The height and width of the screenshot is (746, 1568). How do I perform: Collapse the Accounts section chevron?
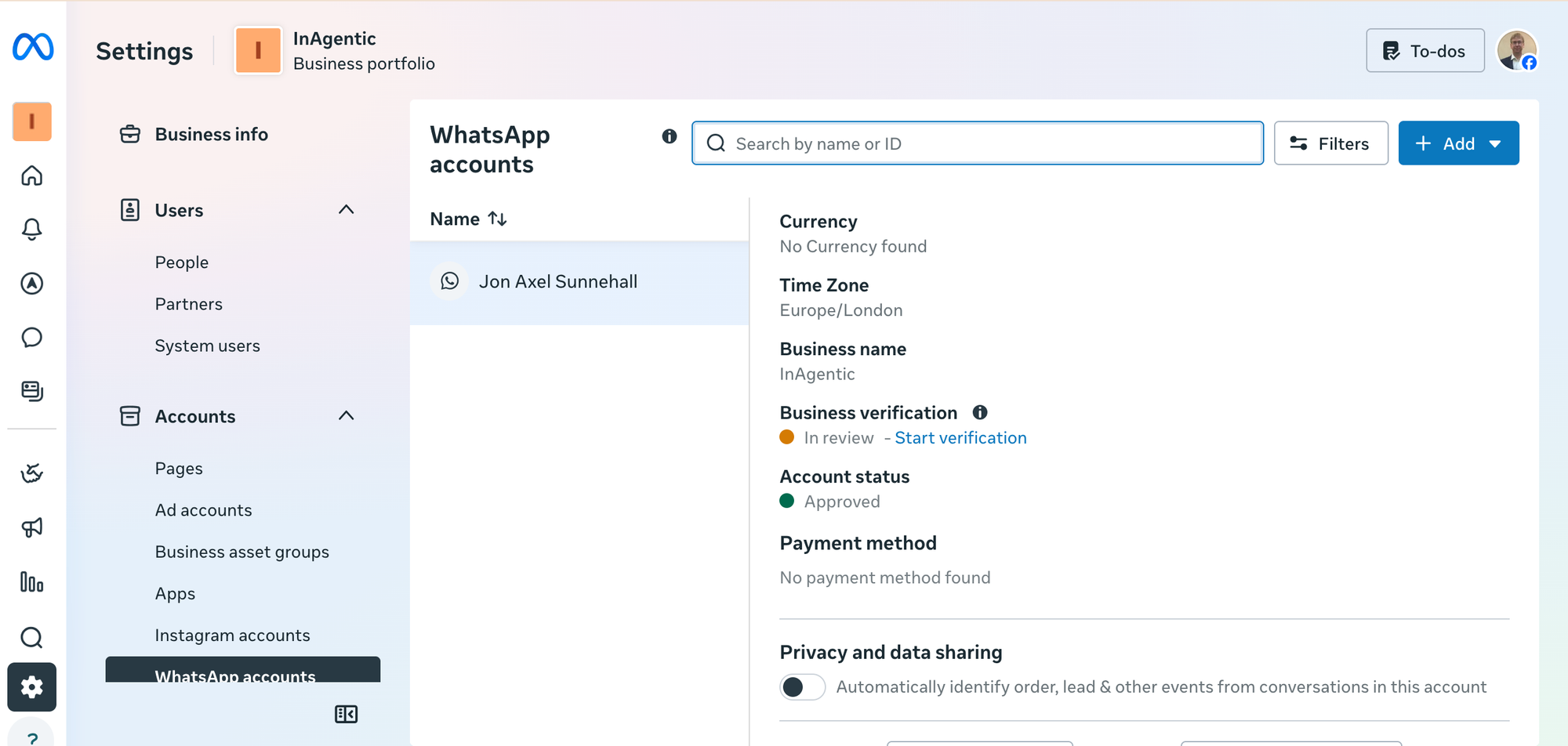(x=347, y=415)
